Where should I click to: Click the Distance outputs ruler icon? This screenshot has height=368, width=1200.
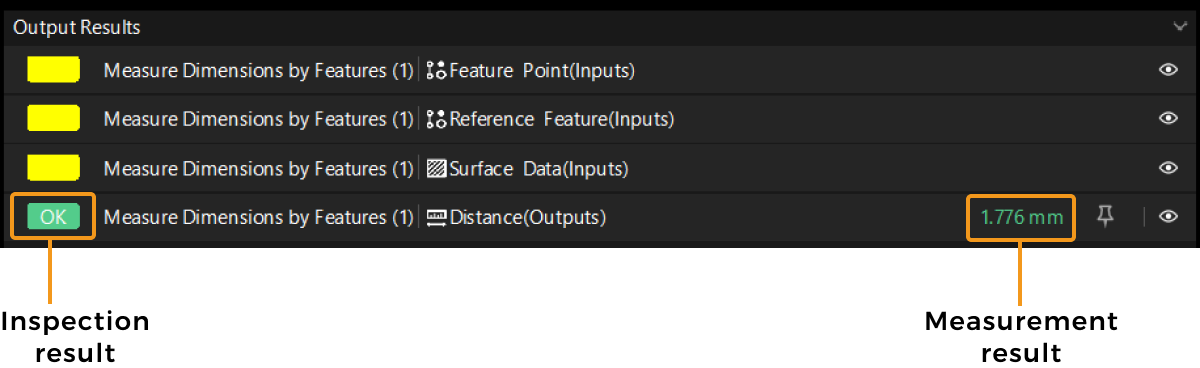tap(436, 217)
